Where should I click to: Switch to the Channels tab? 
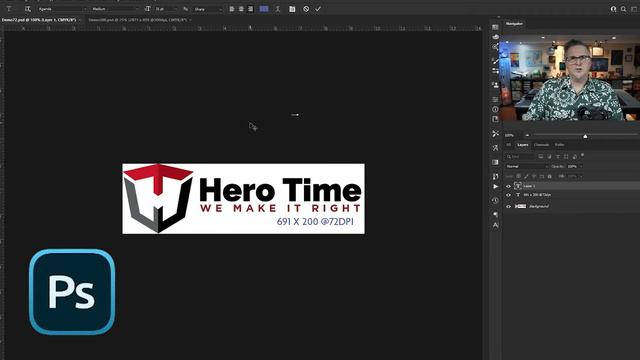(541, 145)
